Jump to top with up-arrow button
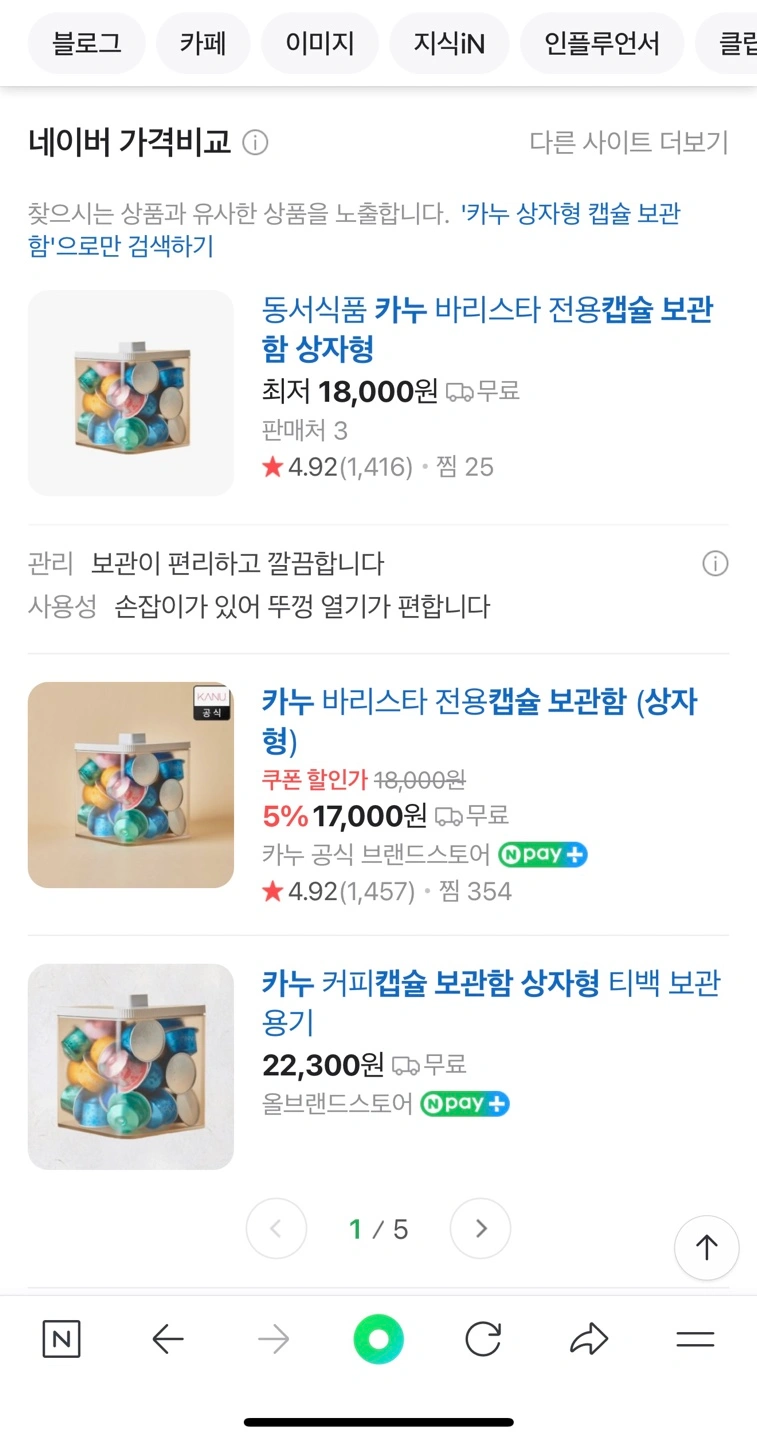 pyautogui.click(x=707, y=1247)
